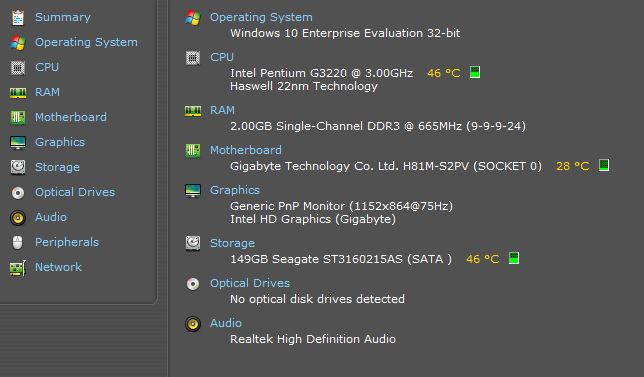This screenshot has height=377, width=644.
Task: Open Peripherals section from sidebar
Action: (67, 242)
